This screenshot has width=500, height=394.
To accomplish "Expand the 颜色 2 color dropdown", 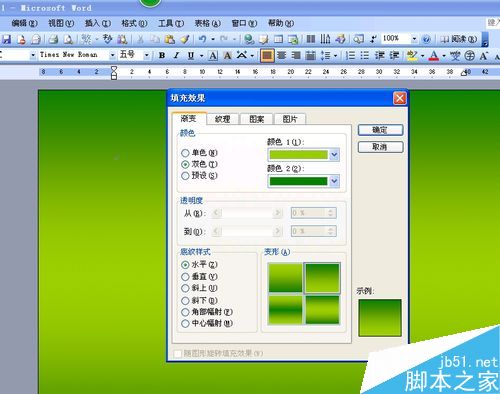I will pyautogui.click(x=334, y=181).
